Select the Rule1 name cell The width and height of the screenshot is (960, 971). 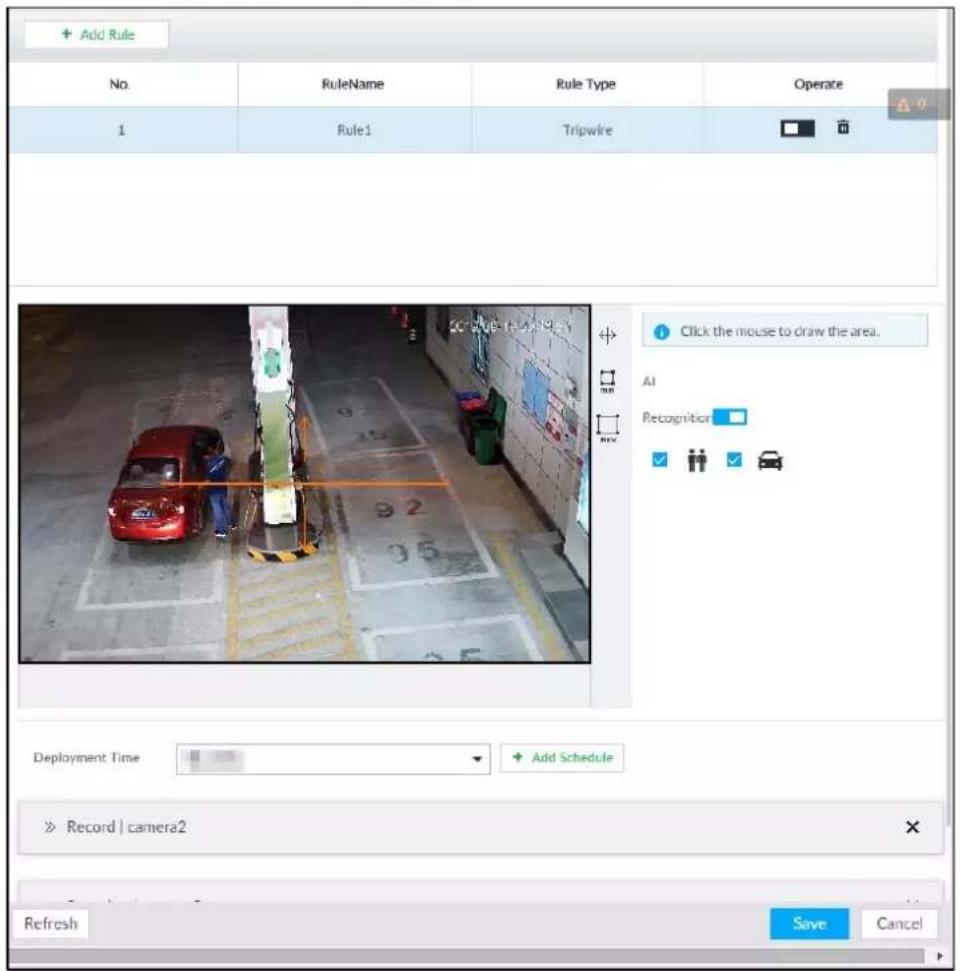pos(354,130)
